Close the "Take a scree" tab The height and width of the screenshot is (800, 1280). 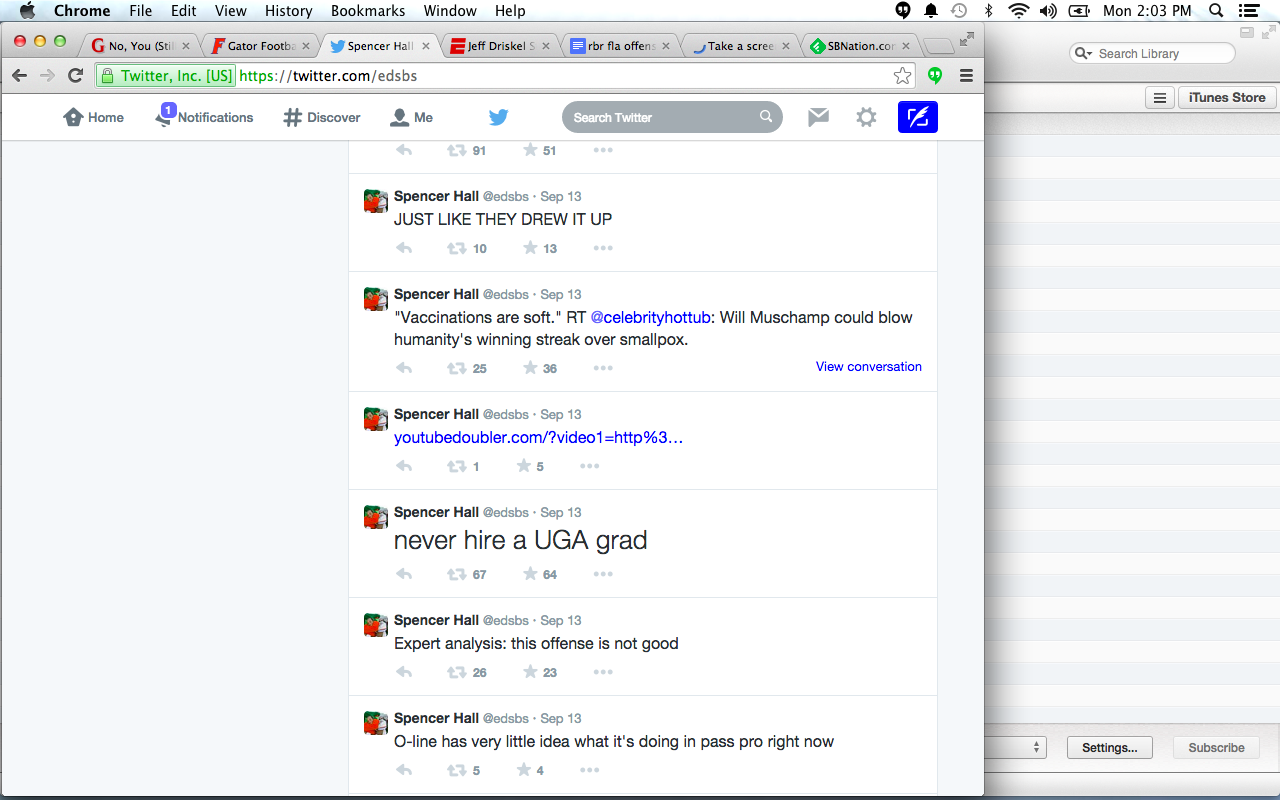click(x=786, y=46)
